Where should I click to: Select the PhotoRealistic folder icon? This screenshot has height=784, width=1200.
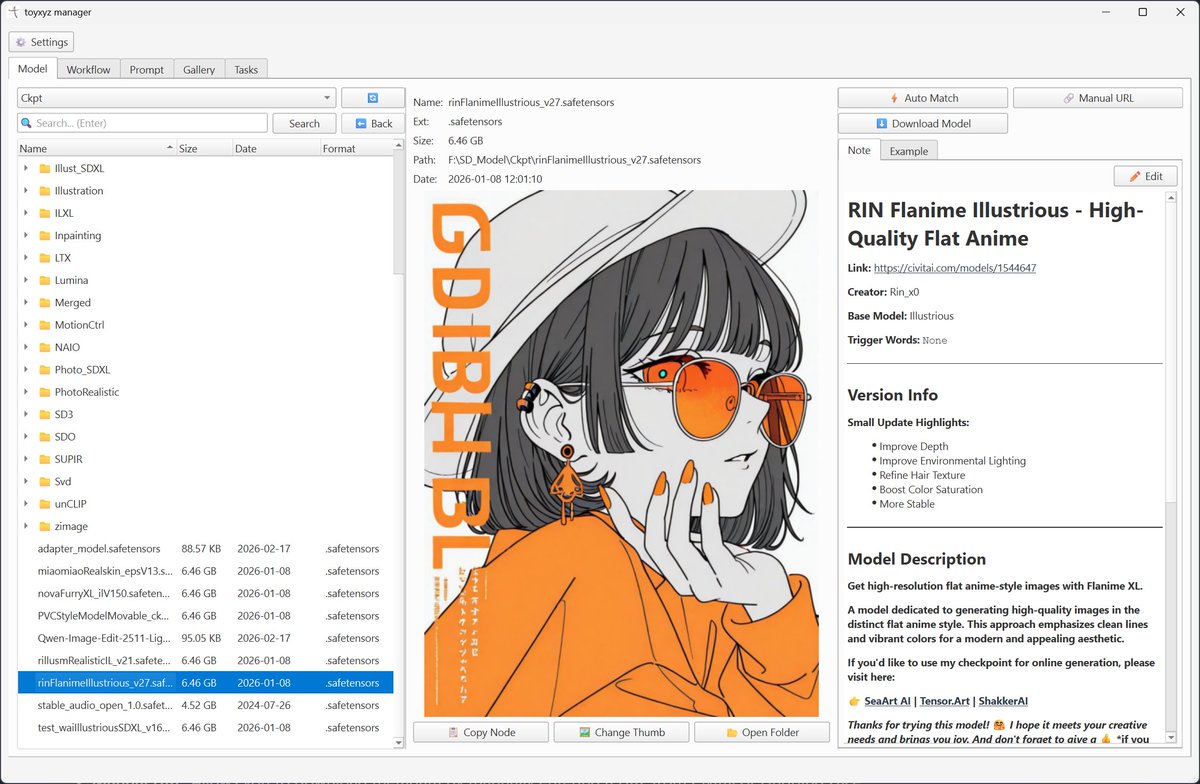[44, 392]
